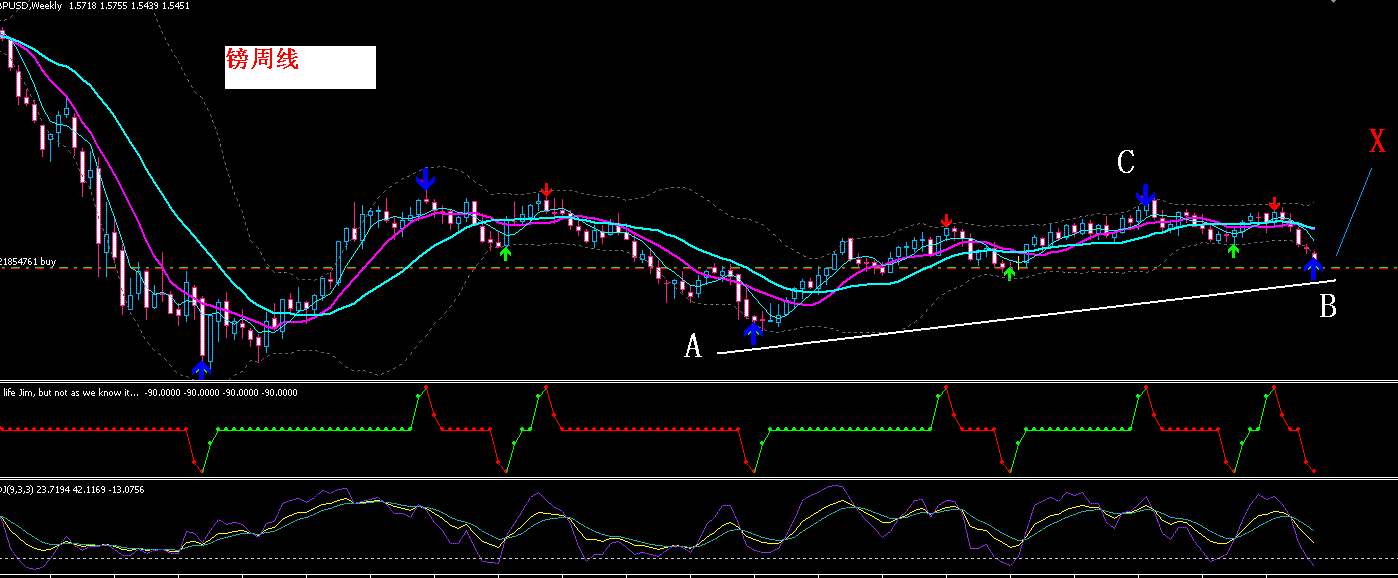
Task: Select the text label A at trendline start
Action: (x=693, y=347)
